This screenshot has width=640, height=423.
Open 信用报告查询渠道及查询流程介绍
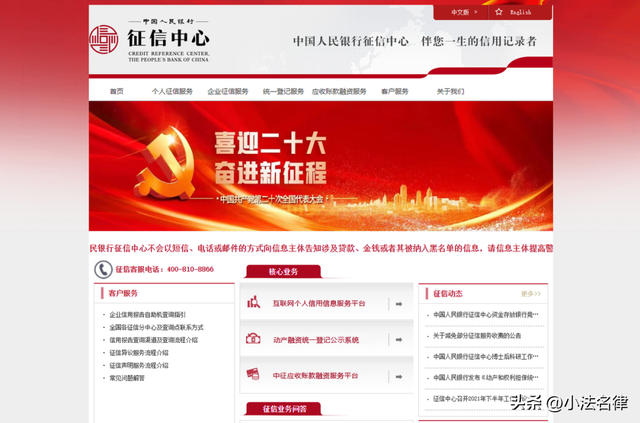[x=153, y=340]
